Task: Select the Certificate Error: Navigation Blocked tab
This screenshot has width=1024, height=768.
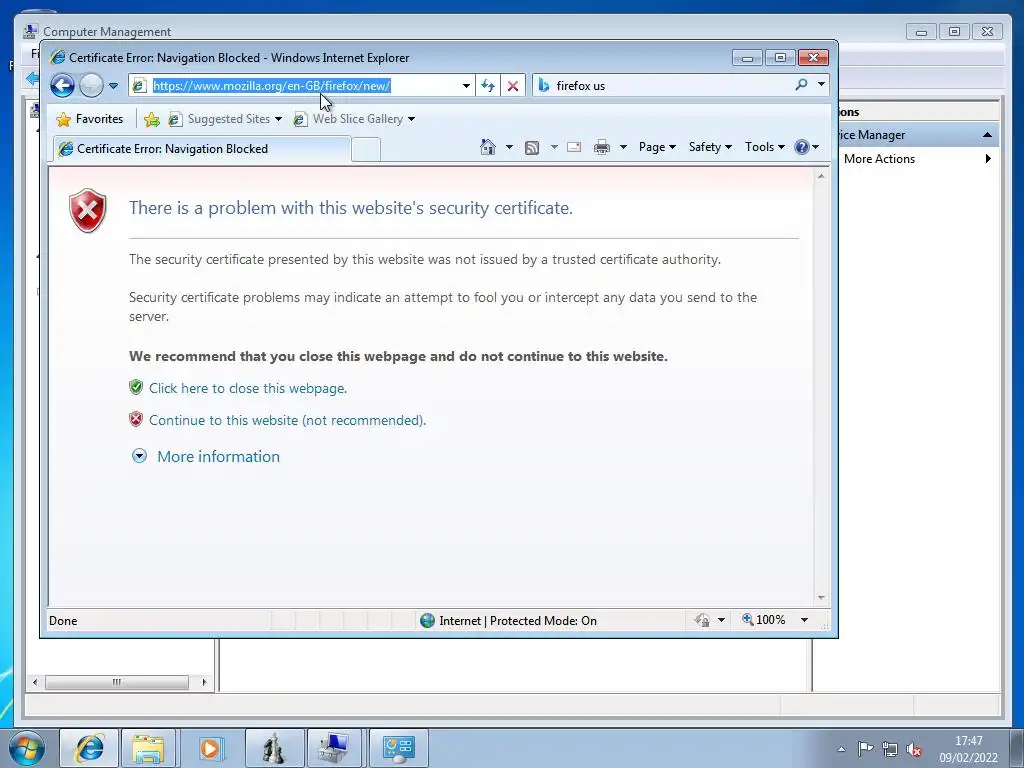Action: click(x=202, y=149)
